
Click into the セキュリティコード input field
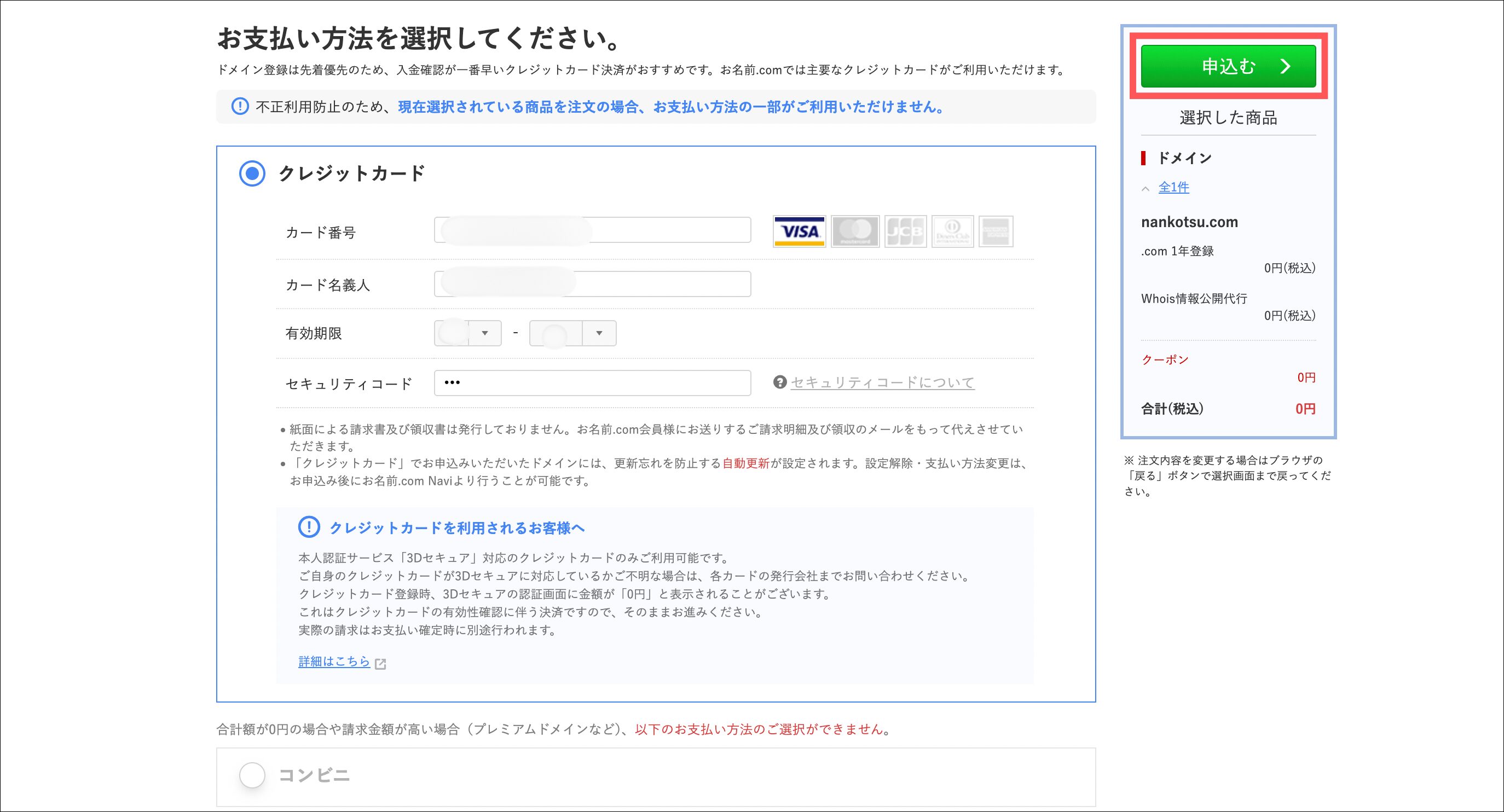click(592, 383)
